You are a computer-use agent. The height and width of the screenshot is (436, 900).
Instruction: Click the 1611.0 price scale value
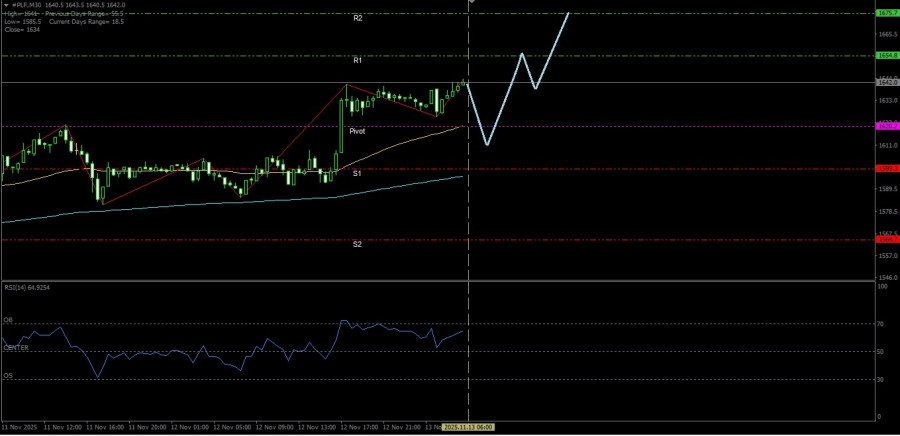click(x=887, y=146)
